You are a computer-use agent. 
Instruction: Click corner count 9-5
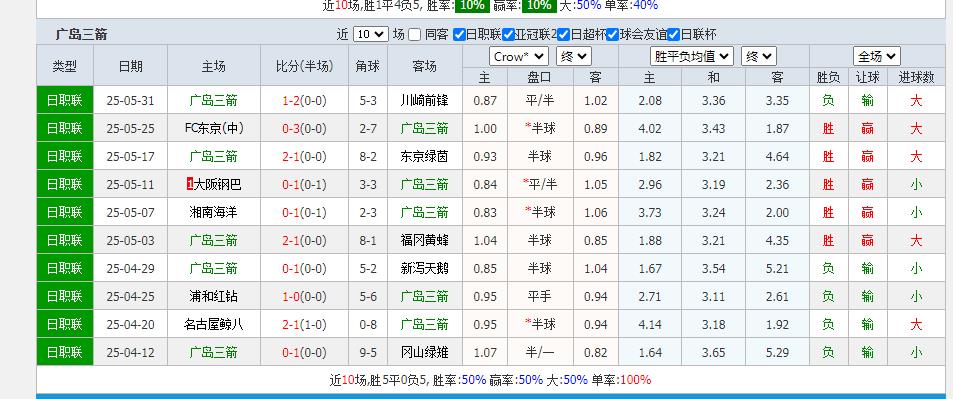click(368, 352)
